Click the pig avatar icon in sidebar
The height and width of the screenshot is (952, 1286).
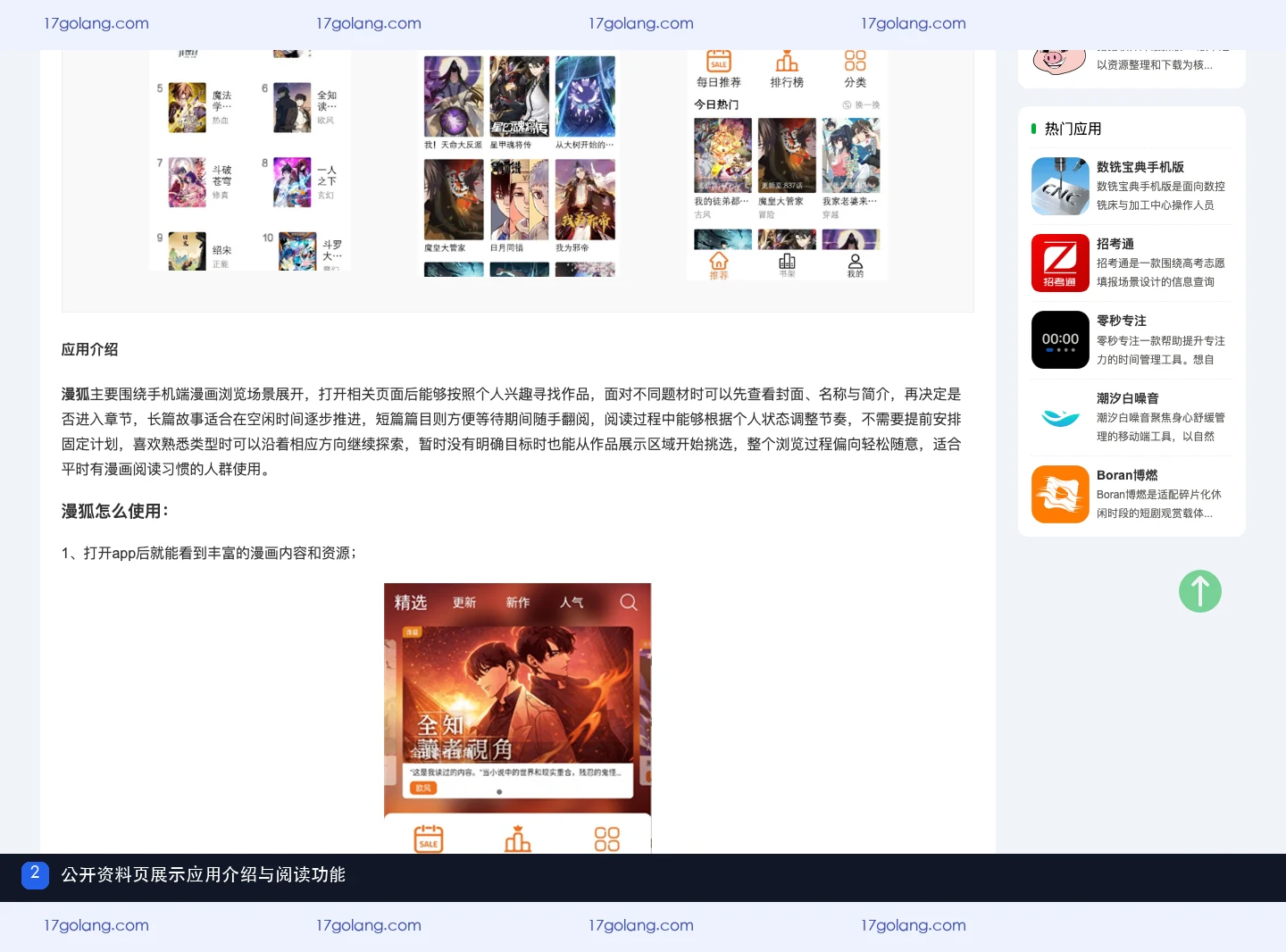tap(1059, 61)
